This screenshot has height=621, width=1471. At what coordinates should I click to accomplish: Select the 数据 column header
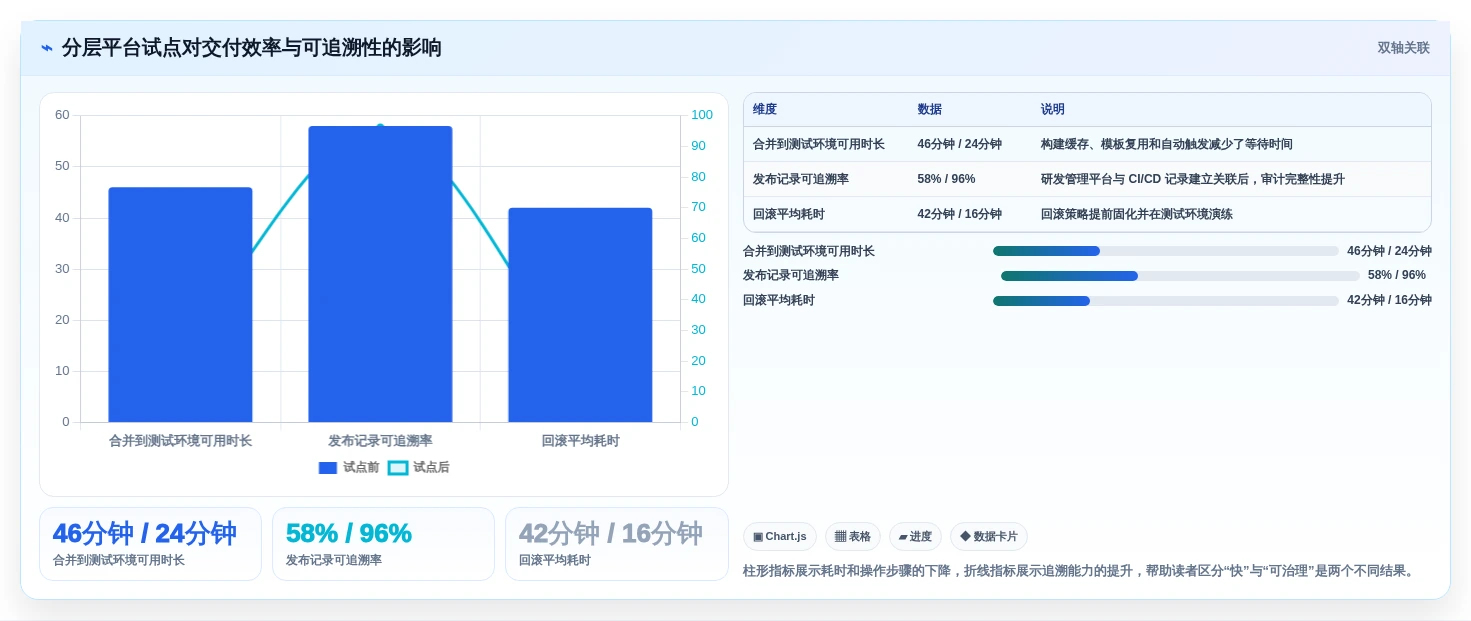click(930, 109)
